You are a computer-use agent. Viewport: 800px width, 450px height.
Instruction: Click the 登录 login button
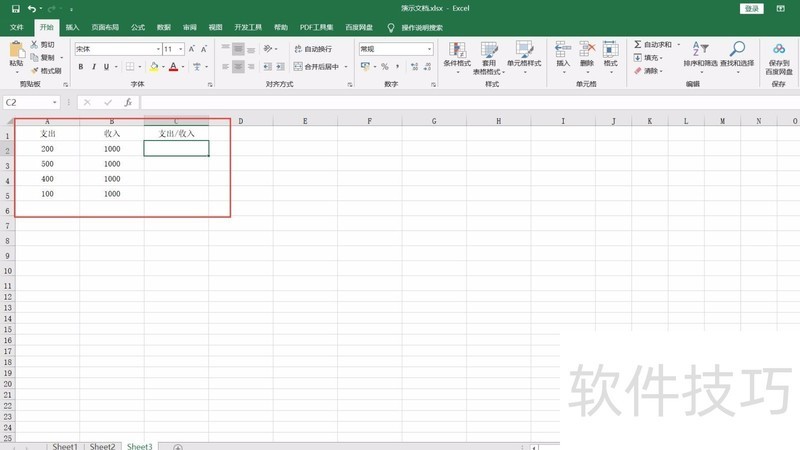tap(752, 8)
